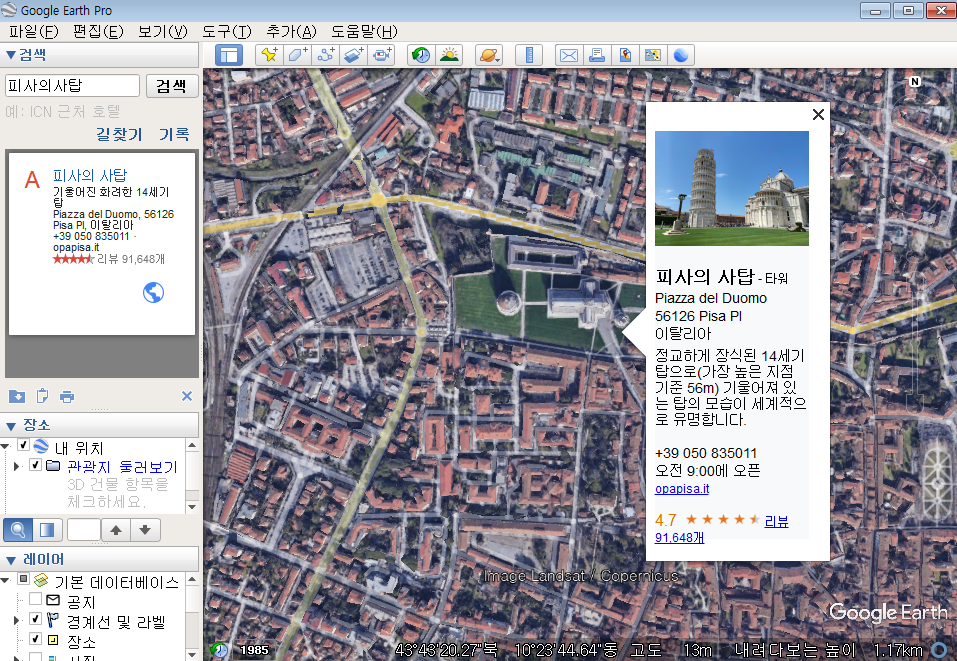Add a path from toolbar
957x661 pixels.
(325, 55)
